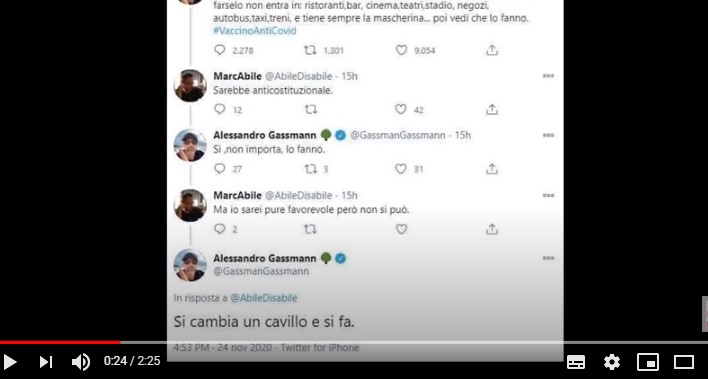This screenshot has height=379, width=708.
Task: Like the 'Sarebbe anticostituzionale' tweet
Action: point(401,109)
